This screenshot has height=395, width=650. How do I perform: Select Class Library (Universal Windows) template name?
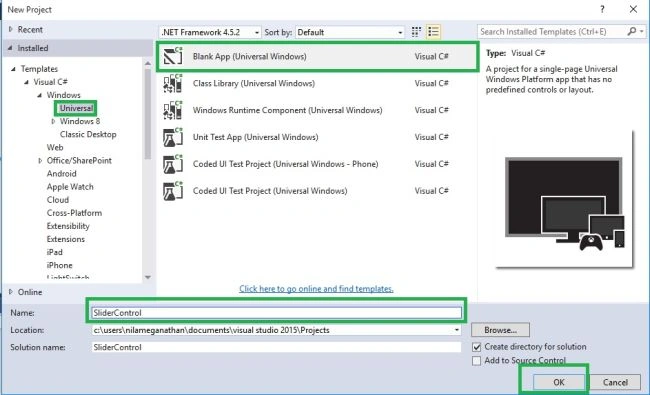(x=254, y=83)
